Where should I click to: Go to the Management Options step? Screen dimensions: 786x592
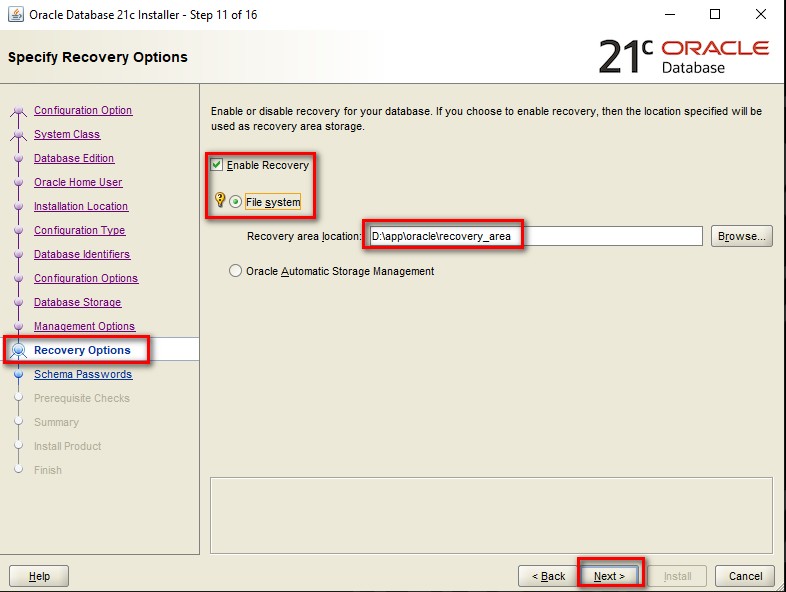pos(85,327)
